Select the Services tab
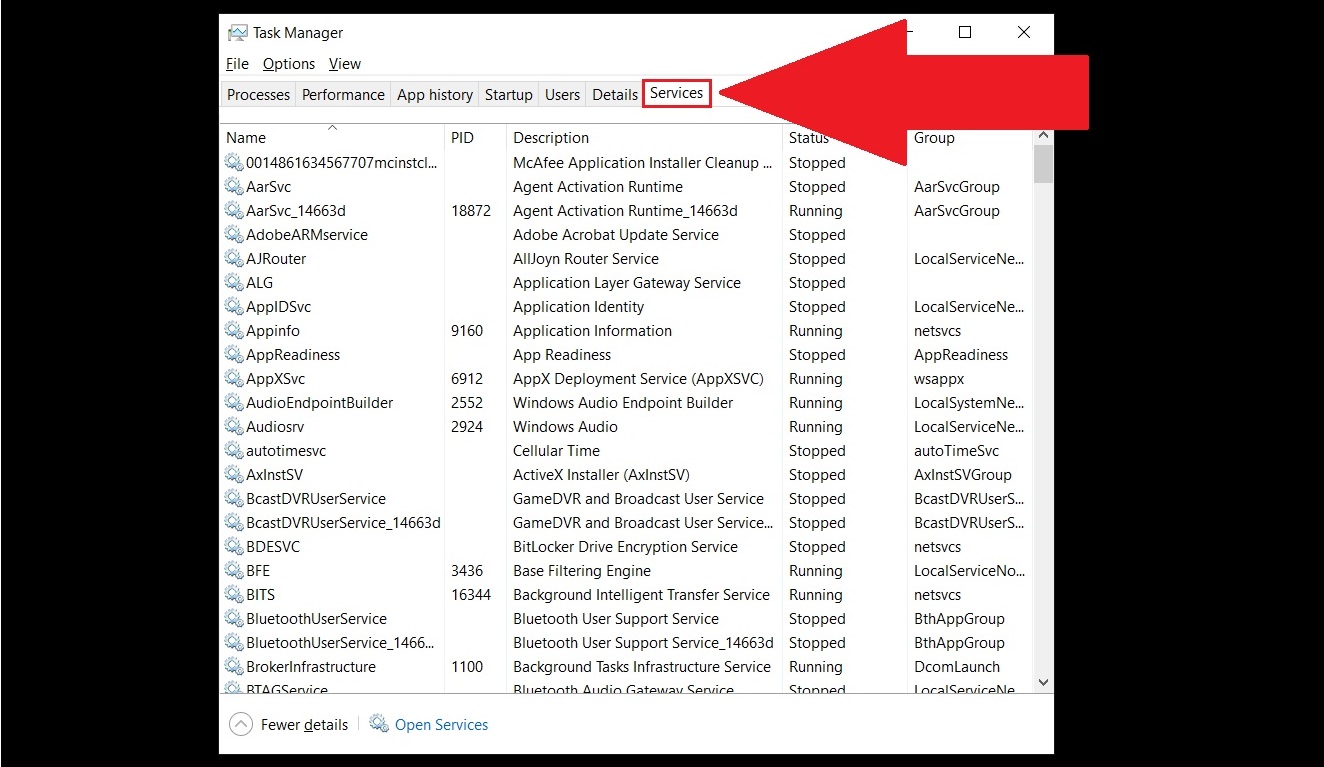The height and width of the screenshot is (767, 1324). point(677,93)
